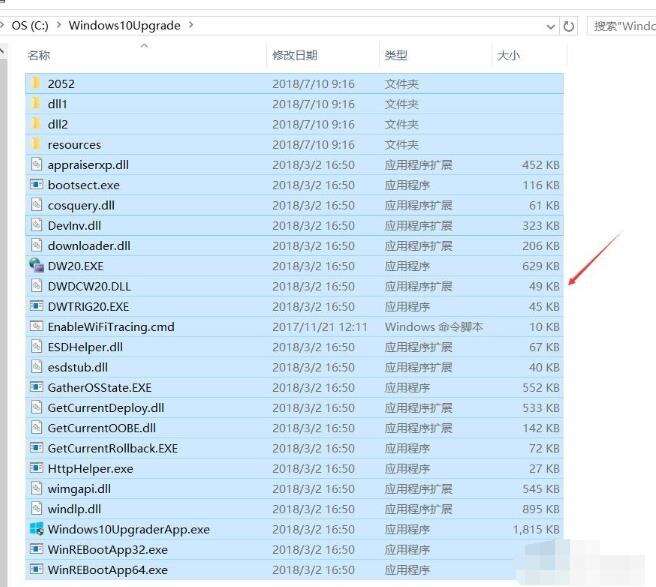Expand the chevron after Windows10Upgrade breadcrumb
This screenshot has height=587, width=656.
pyautogui.click(x=191, y=25)
